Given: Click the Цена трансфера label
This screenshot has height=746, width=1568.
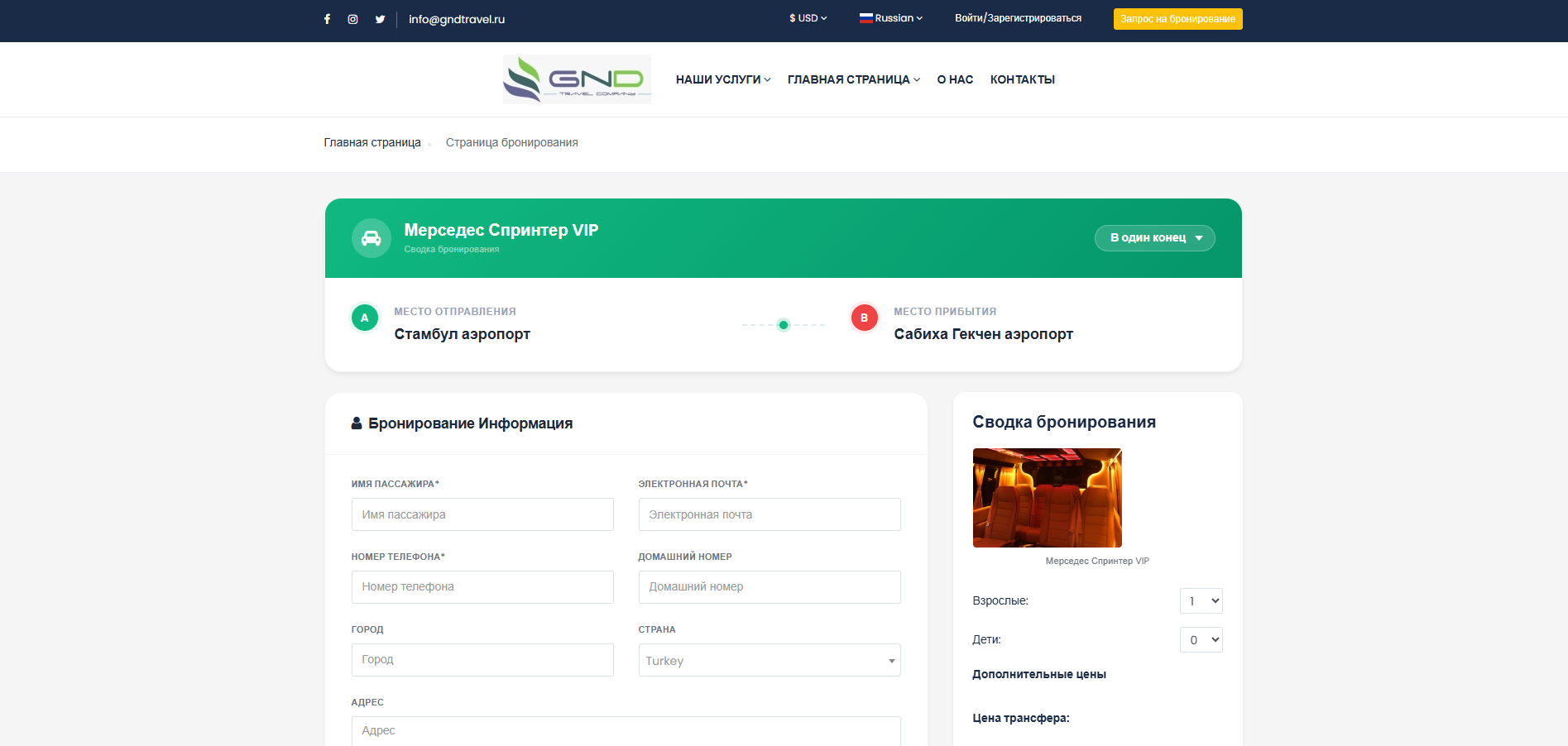Looking at the screenshot, I should click(1021, 718).
